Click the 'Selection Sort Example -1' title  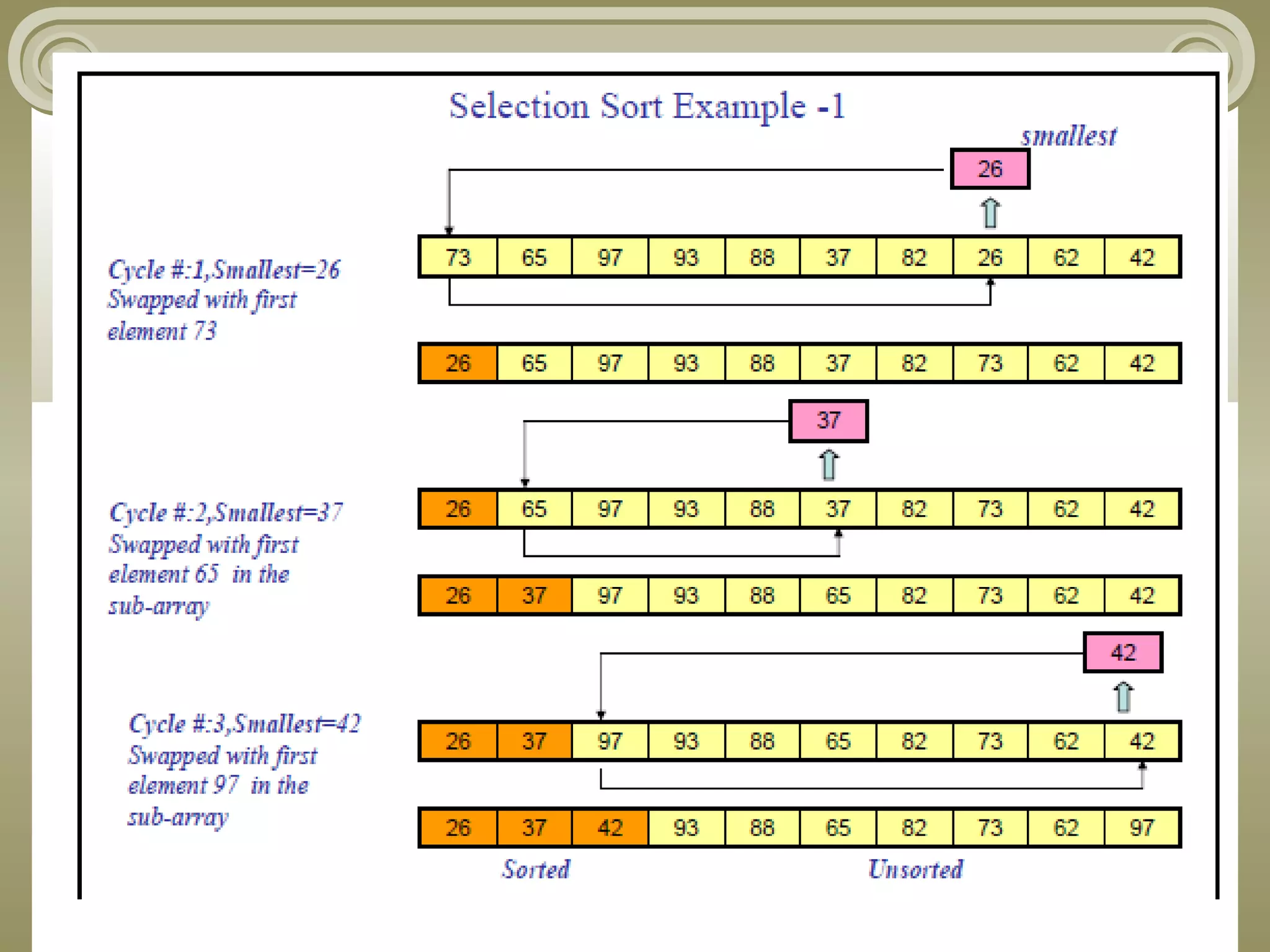(x=647, y=107)
